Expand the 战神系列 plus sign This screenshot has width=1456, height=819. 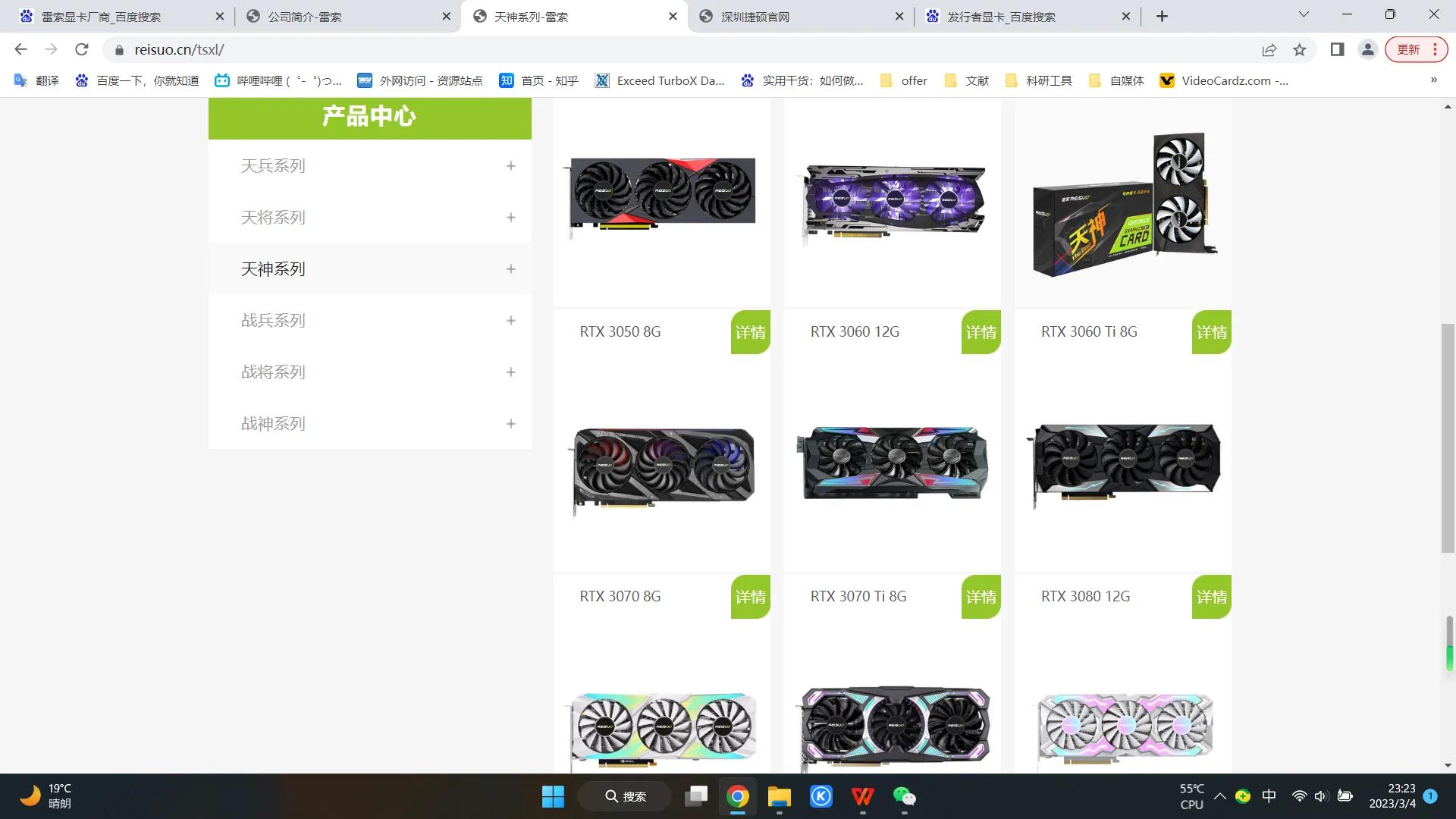510,424
